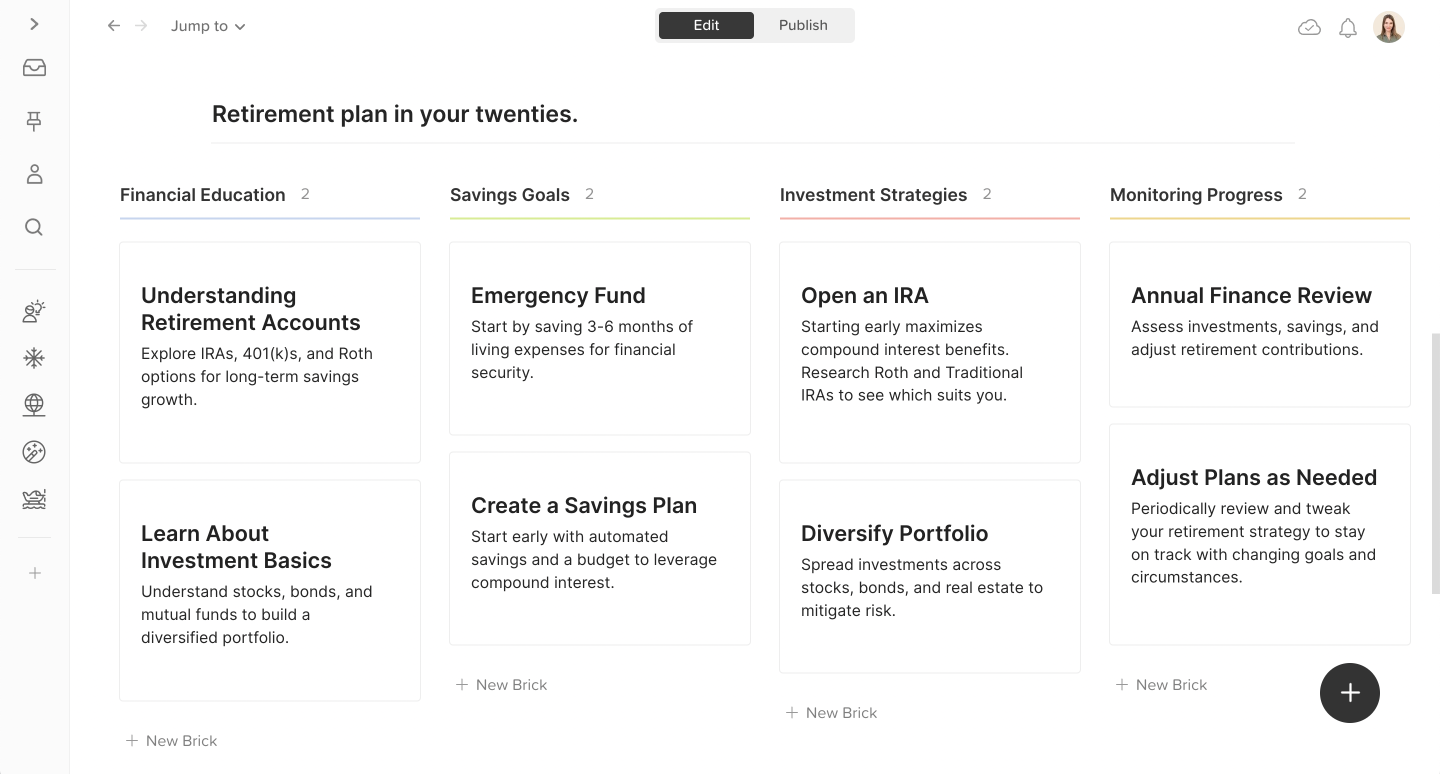Add a workspace with sidebar plus

(34, 573)
